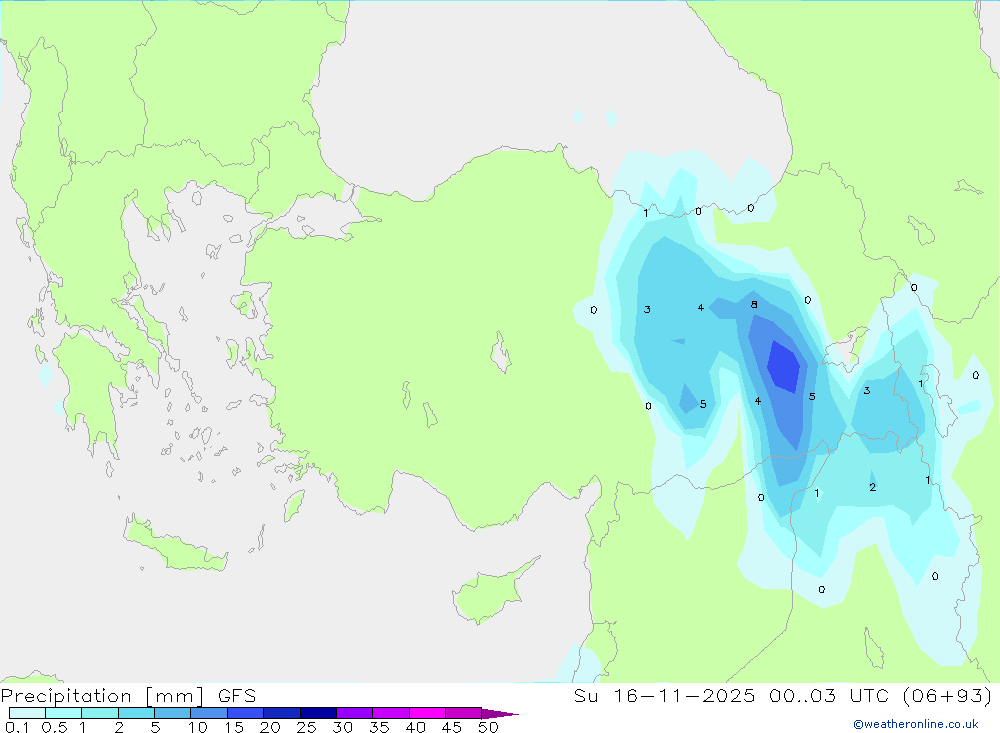Click the 40 to 45 mm legend swatch
1000x733 pixels.
point(427,713)
